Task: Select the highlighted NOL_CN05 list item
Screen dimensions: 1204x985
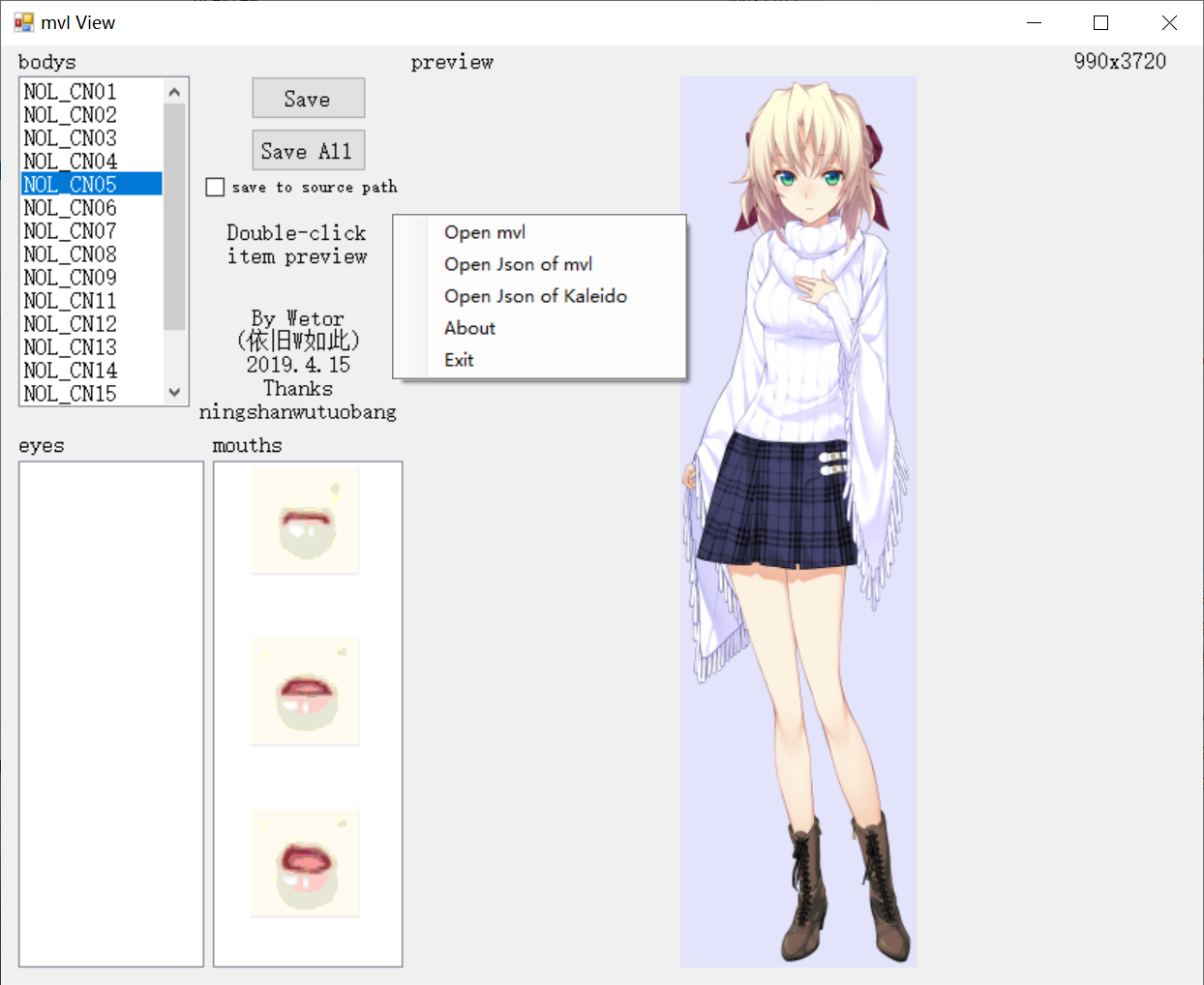Action: 92,184
